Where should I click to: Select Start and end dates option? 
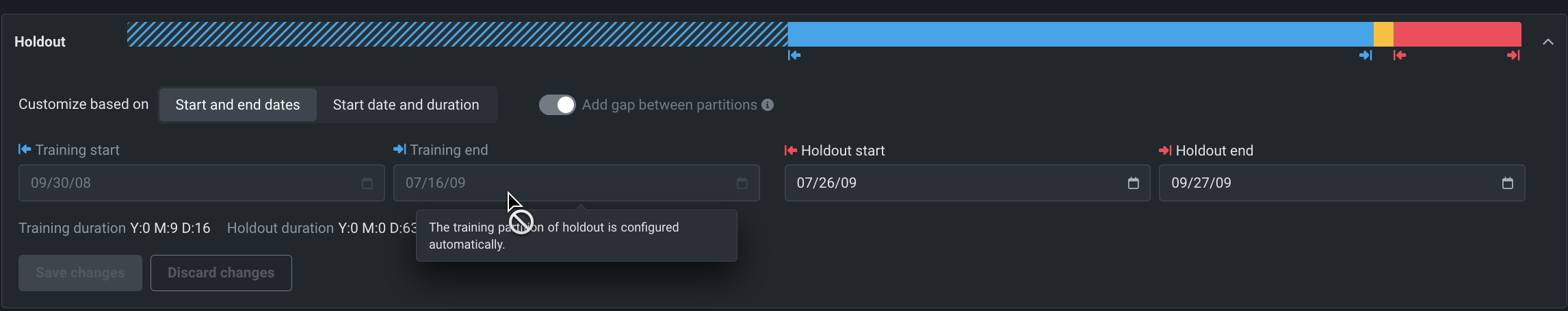click(237, 105)
